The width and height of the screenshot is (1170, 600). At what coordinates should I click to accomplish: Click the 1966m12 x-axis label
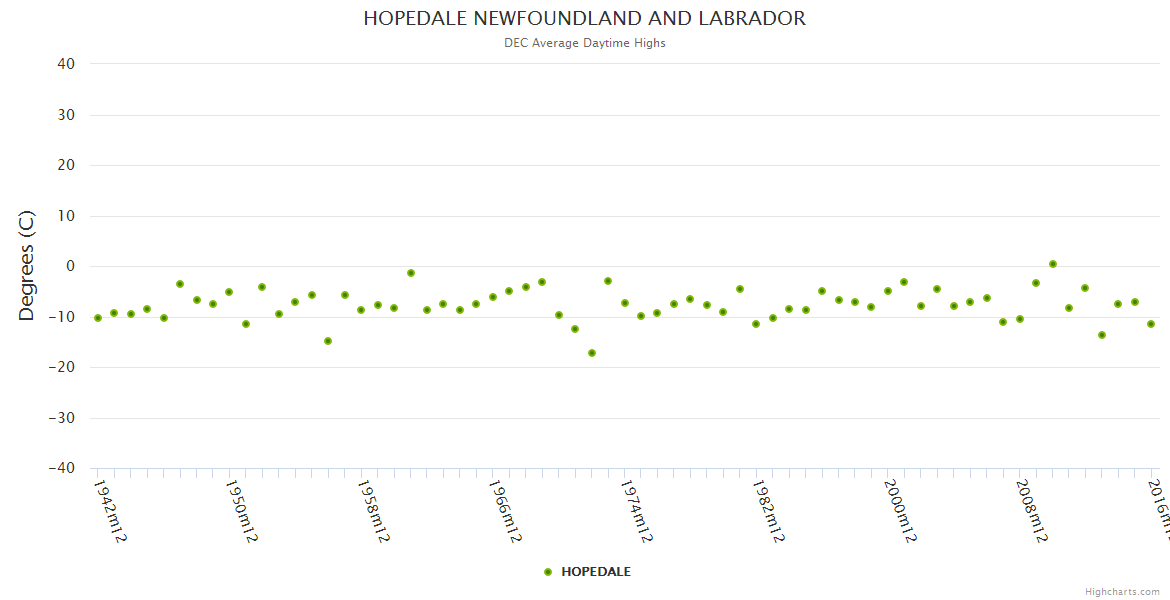(x=505, y=510)
